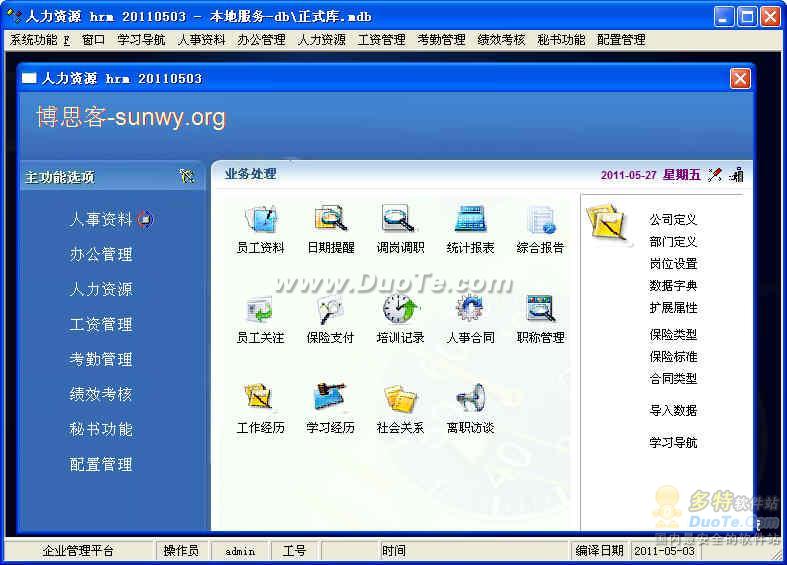Open the 考勤管理 menu in menu bar
Screen dimensions: 787x565
coord(441,40)
